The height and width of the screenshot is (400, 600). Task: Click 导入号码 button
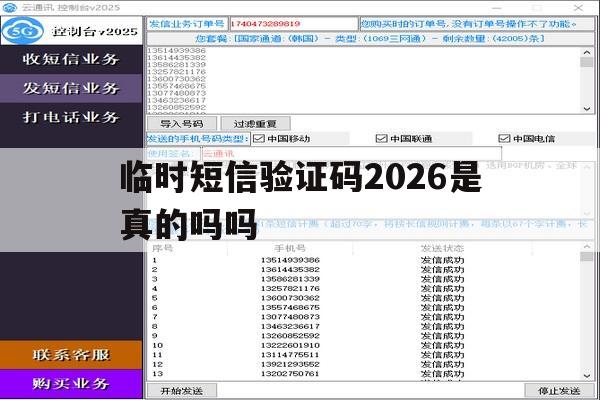pyautogui.click(x=182, y=124)
